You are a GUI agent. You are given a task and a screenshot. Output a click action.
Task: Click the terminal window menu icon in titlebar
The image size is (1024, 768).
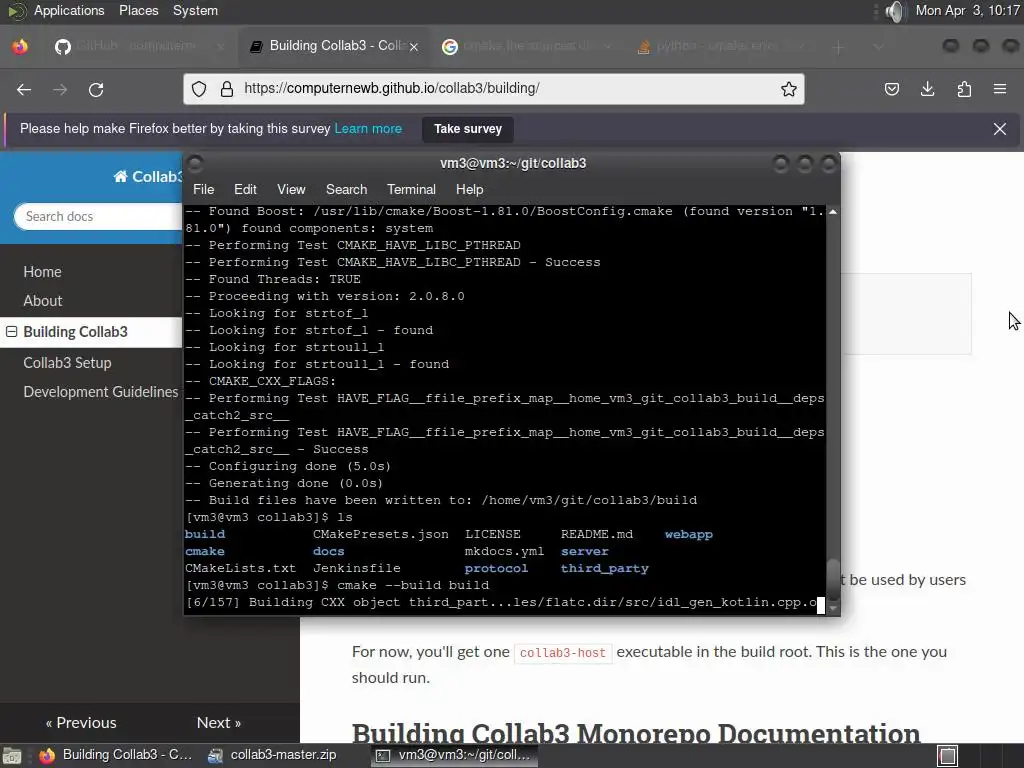pos(195,163)
